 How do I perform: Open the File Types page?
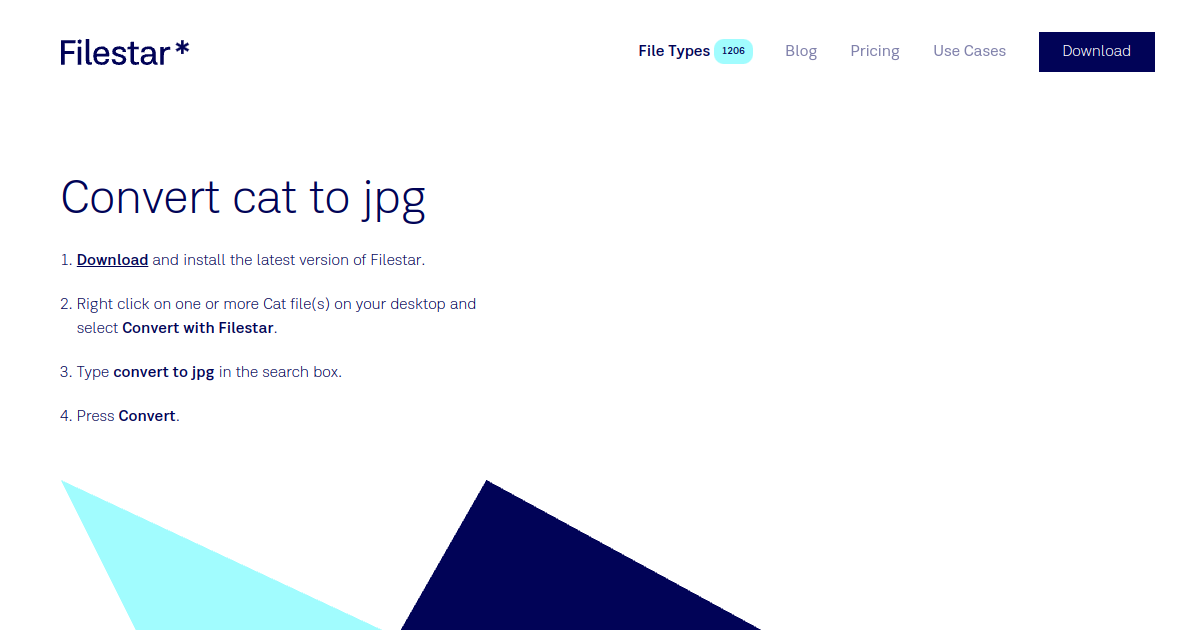pyautogui.click(x=673, y=51)
